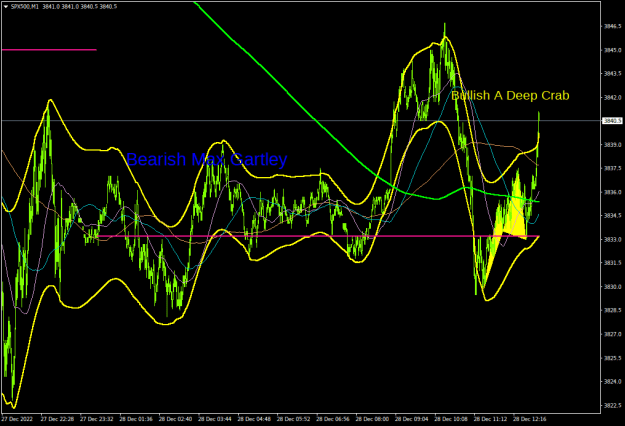Click the 3842.0 price scale label

pyautogui.click(x=612, y=98)
